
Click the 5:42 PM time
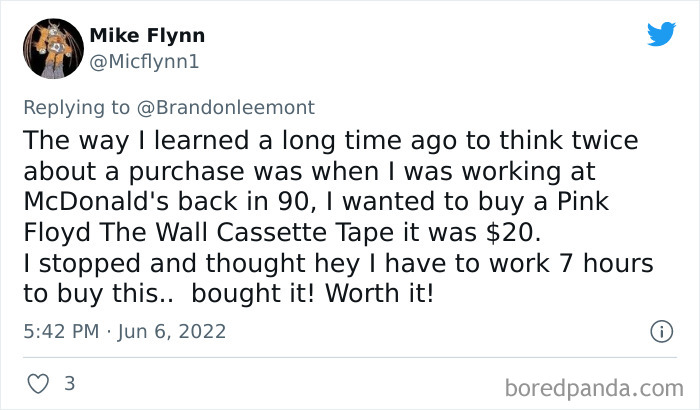click(x=58, y=331)
